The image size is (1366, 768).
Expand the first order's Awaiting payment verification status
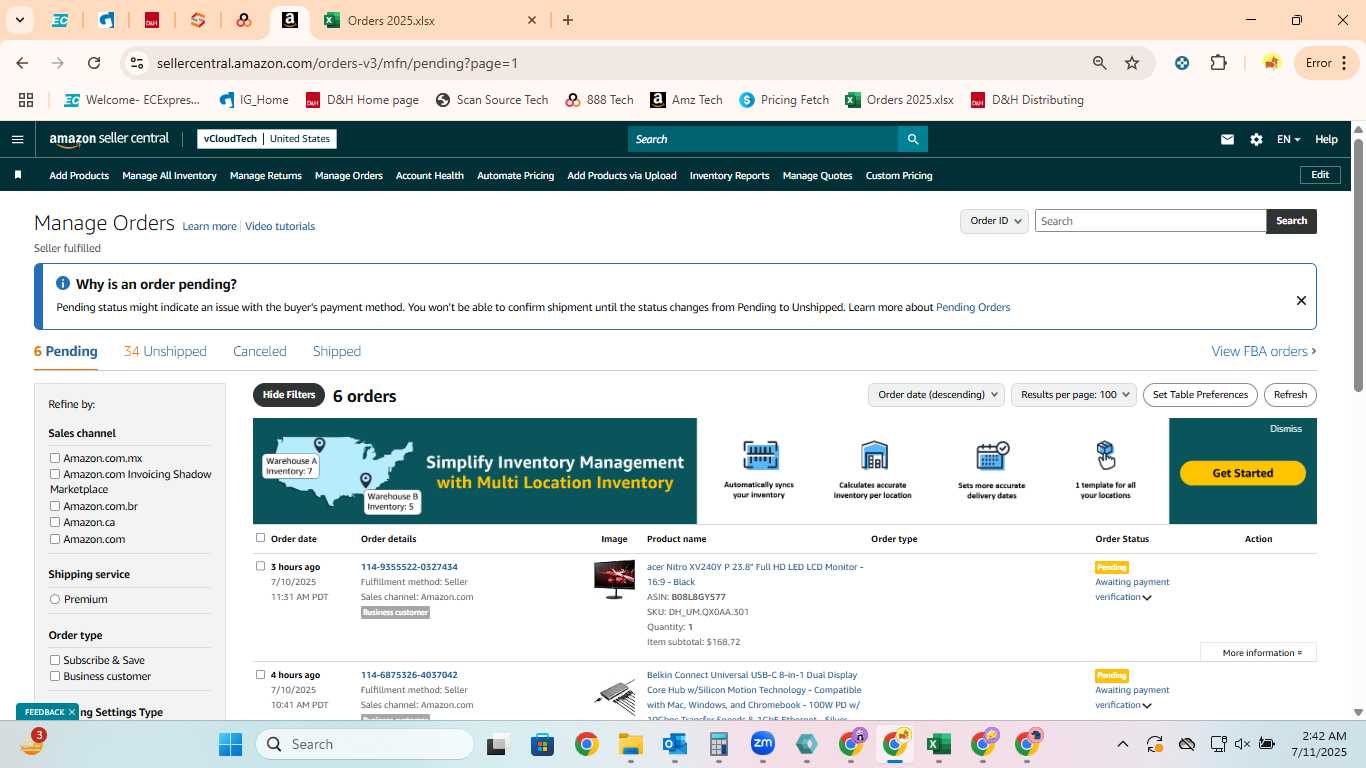point(1147,598)
